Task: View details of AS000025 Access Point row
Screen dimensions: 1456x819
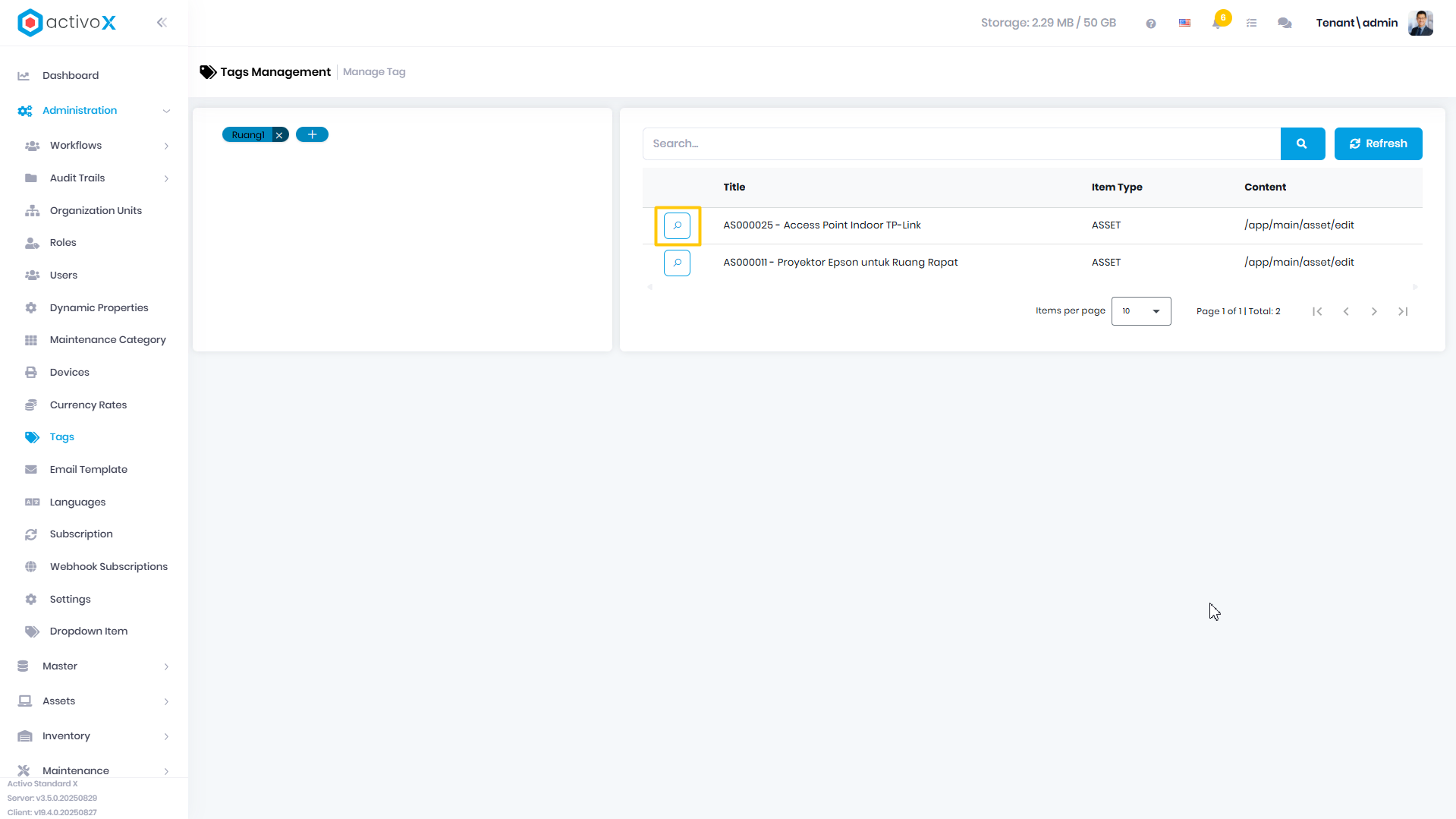Action: [x=677, y=225]
